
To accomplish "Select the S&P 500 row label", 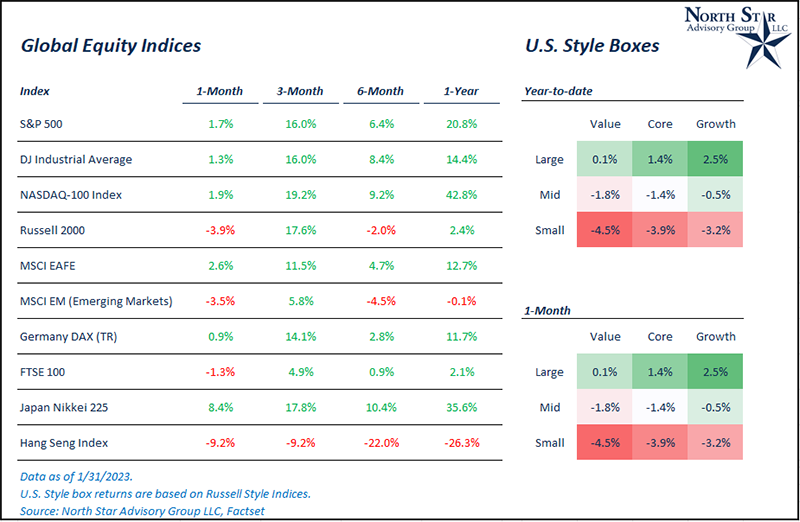I will (46, 125).
